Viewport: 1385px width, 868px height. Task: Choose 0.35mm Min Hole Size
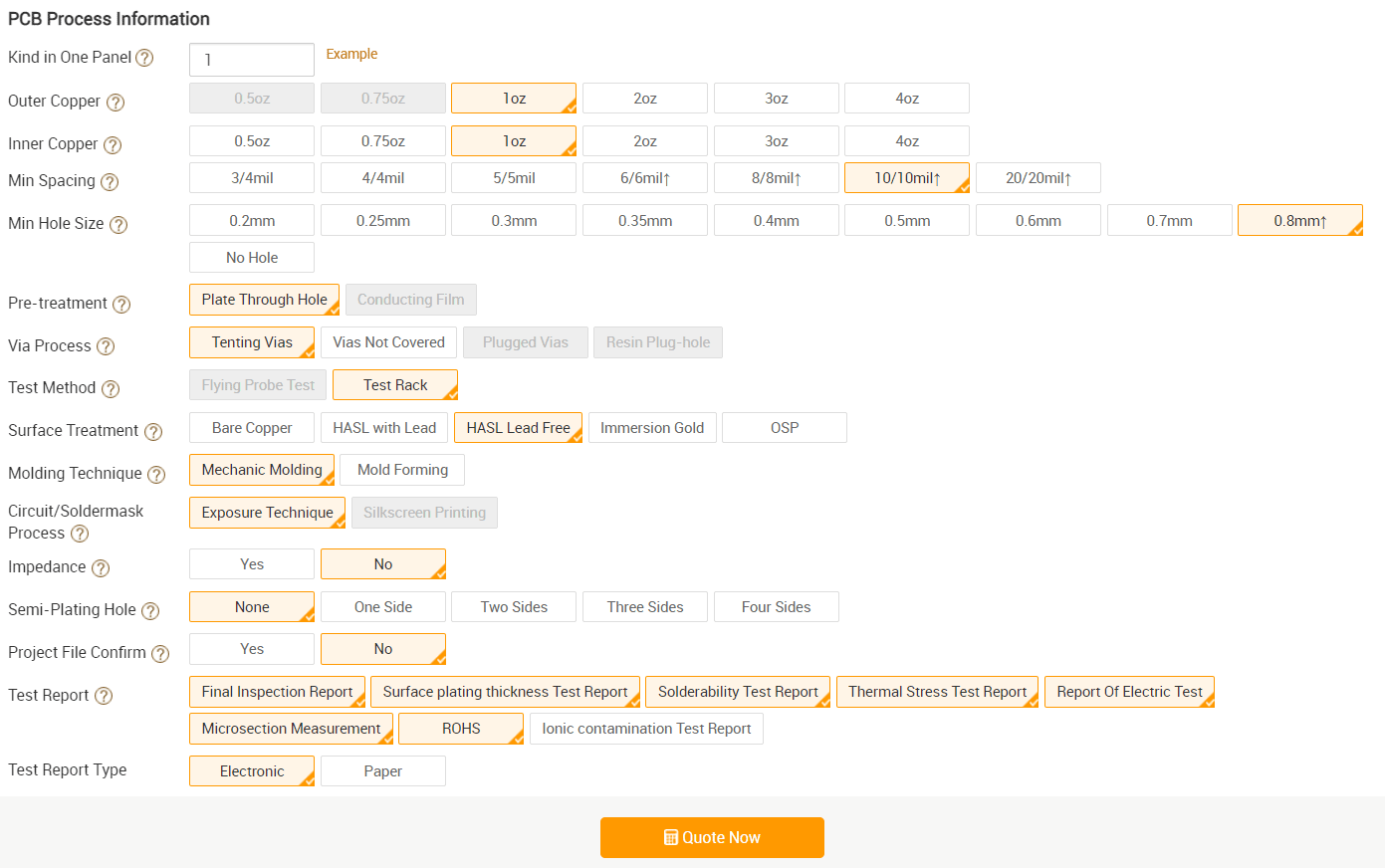click(x=645, y=221)
